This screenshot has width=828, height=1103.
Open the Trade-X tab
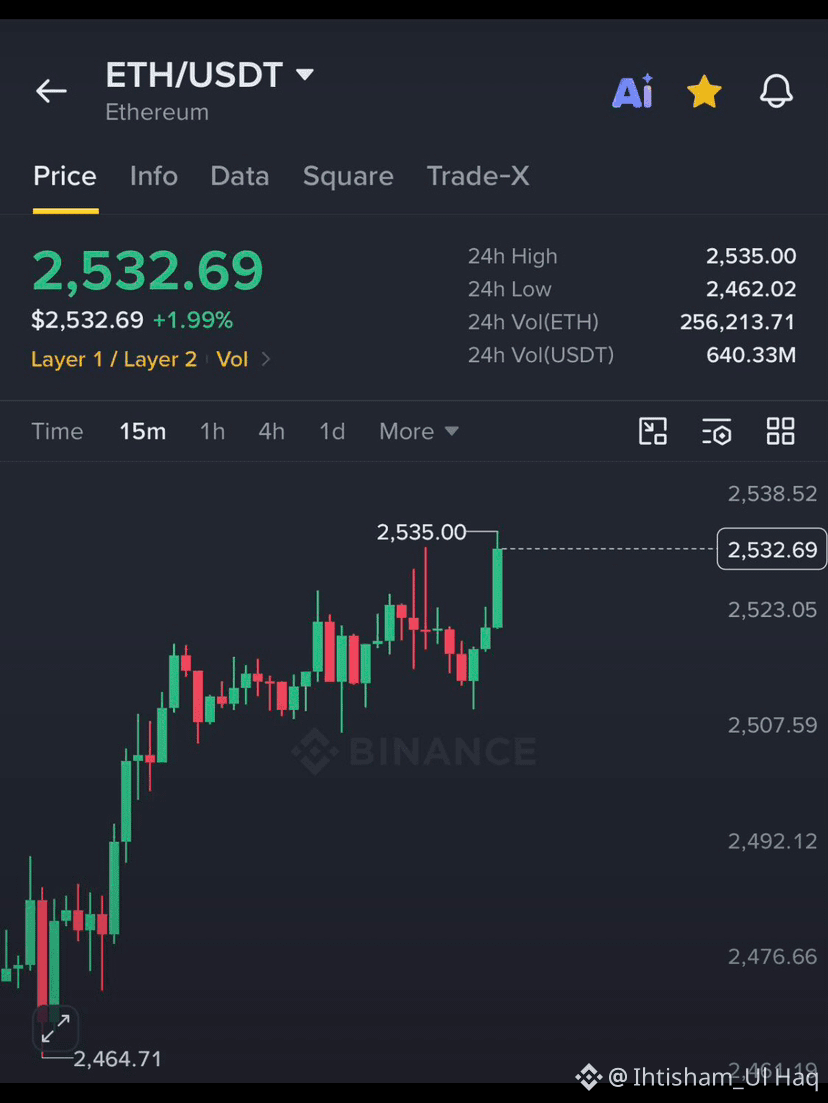(x=478, y=176)
